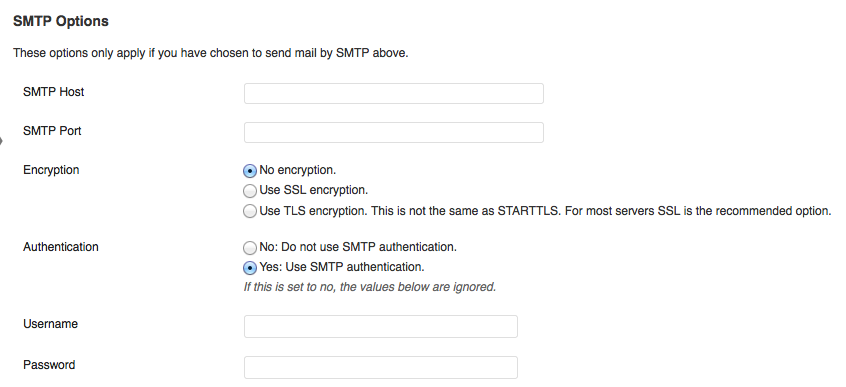The image size is (846, 387).
Task: Click the SMTP Port label
Action: tap(52, 131)
